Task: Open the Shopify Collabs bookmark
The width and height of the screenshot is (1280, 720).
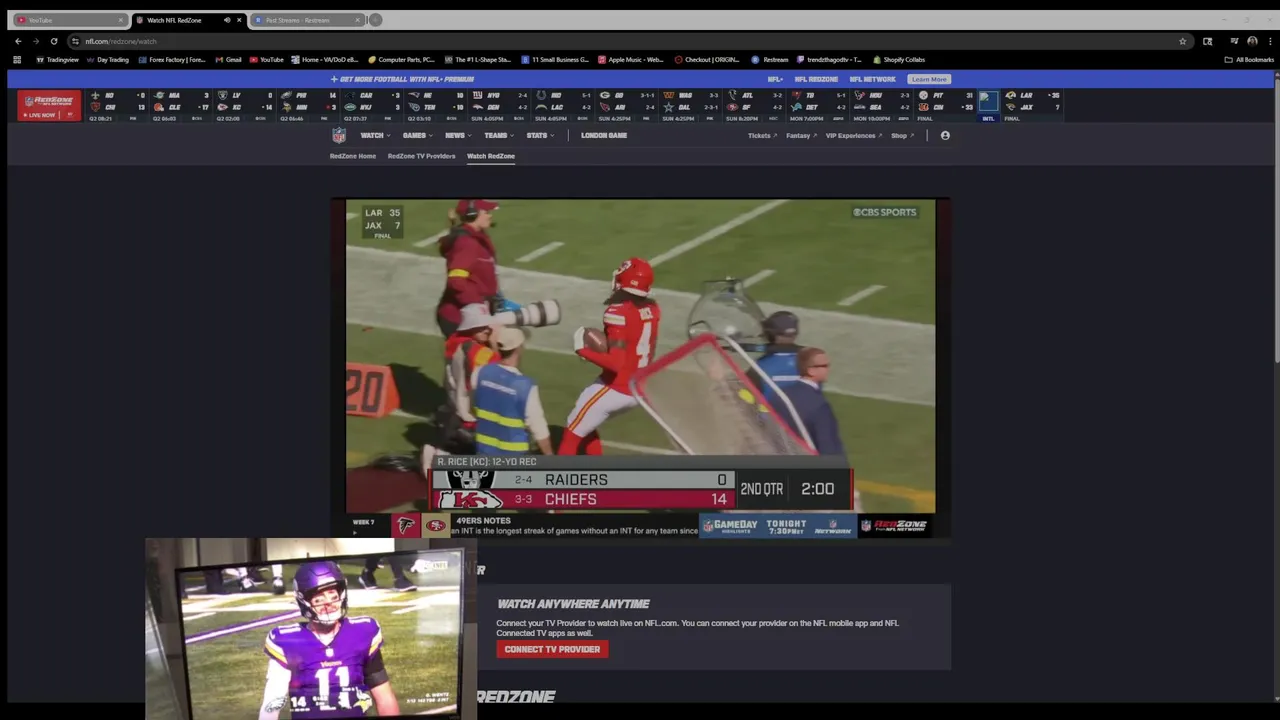Action: [899, 59]
